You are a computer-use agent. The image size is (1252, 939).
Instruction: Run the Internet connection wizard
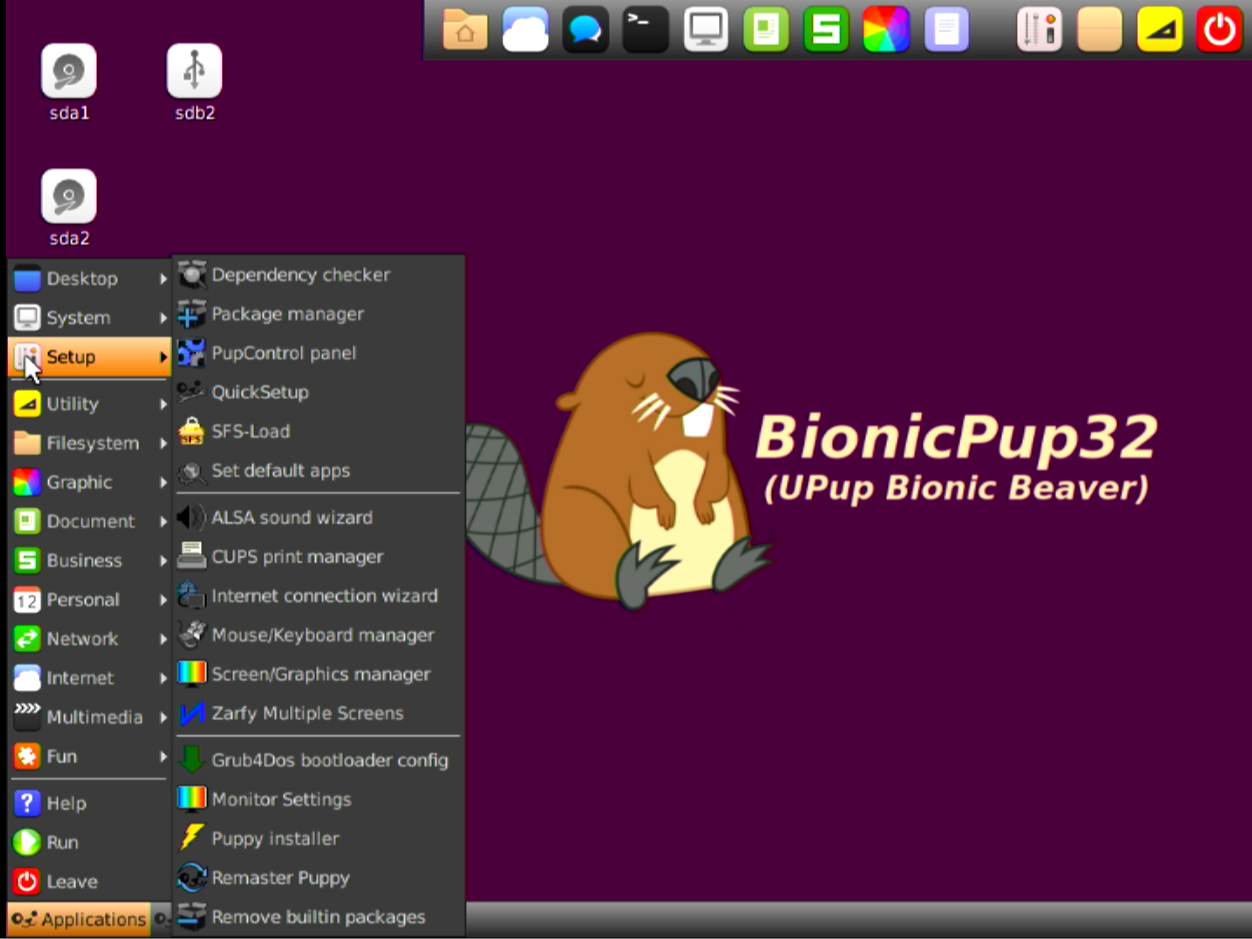click(x=325, y=596)
